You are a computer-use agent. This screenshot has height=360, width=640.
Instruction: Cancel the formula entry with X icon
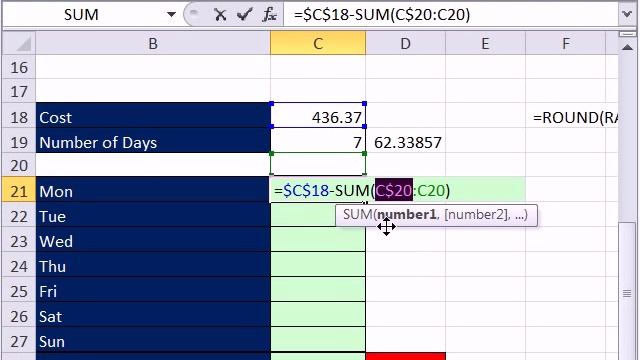pyautogui.click(x=220, y=15)
